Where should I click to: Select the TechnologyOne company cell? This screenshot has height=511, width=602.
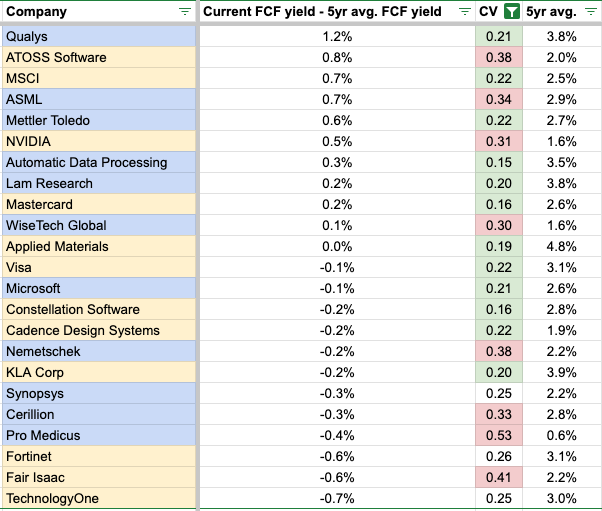[x=99, y=498]
